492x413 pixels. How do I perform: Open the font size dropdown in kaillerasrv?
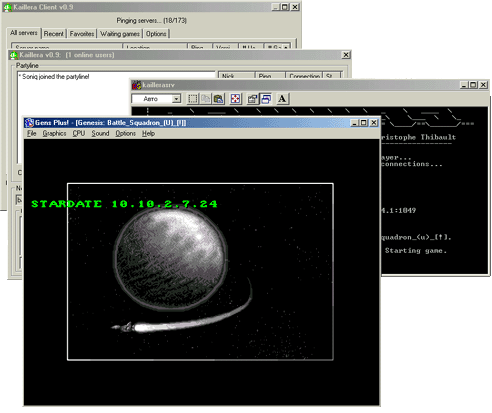[176, 99]
